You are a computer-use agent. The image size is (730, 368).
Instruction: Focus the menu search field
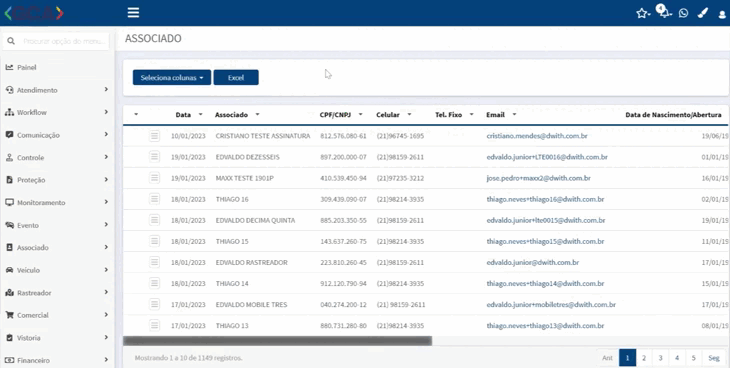[56, 41]
